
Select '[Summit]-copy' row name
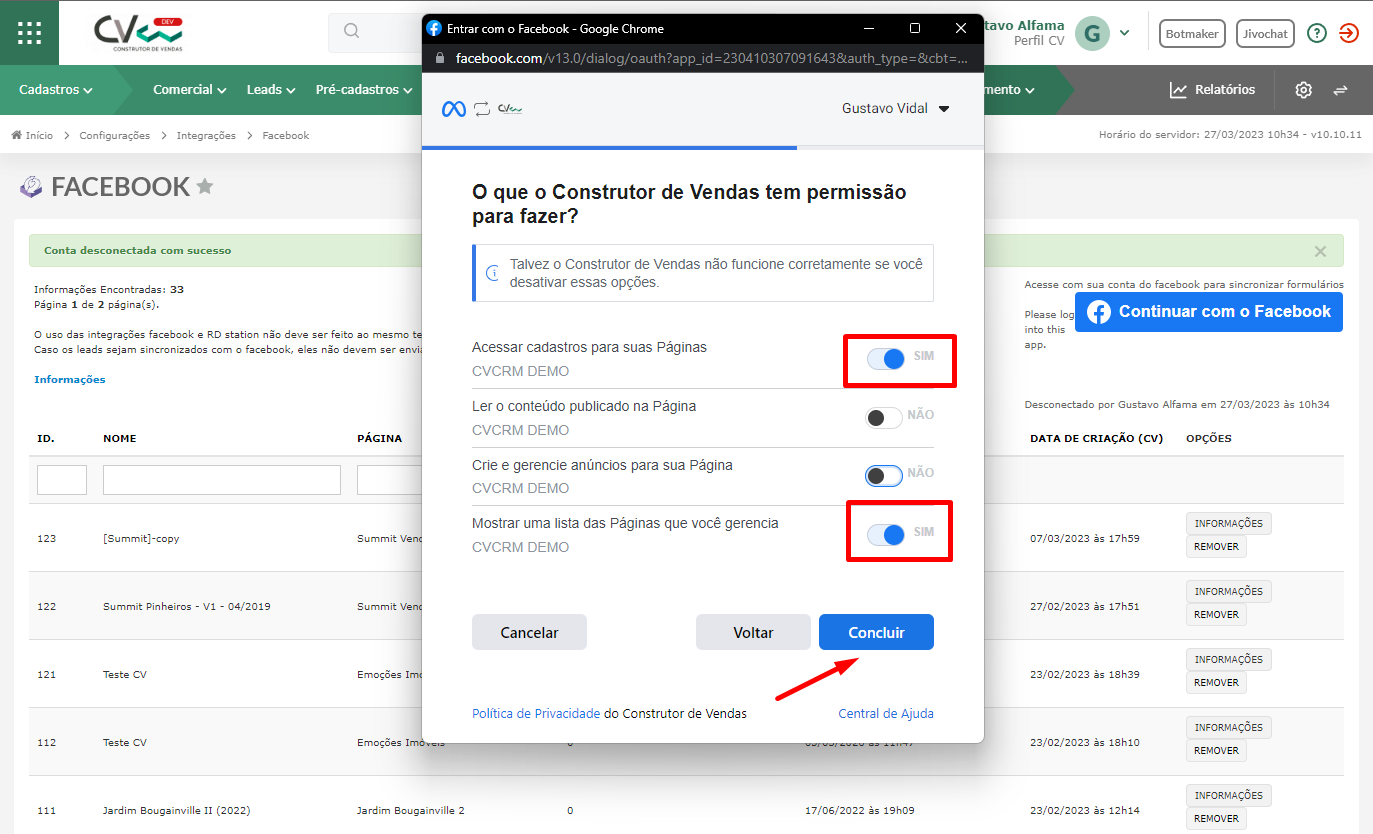(x=141, y=538)
